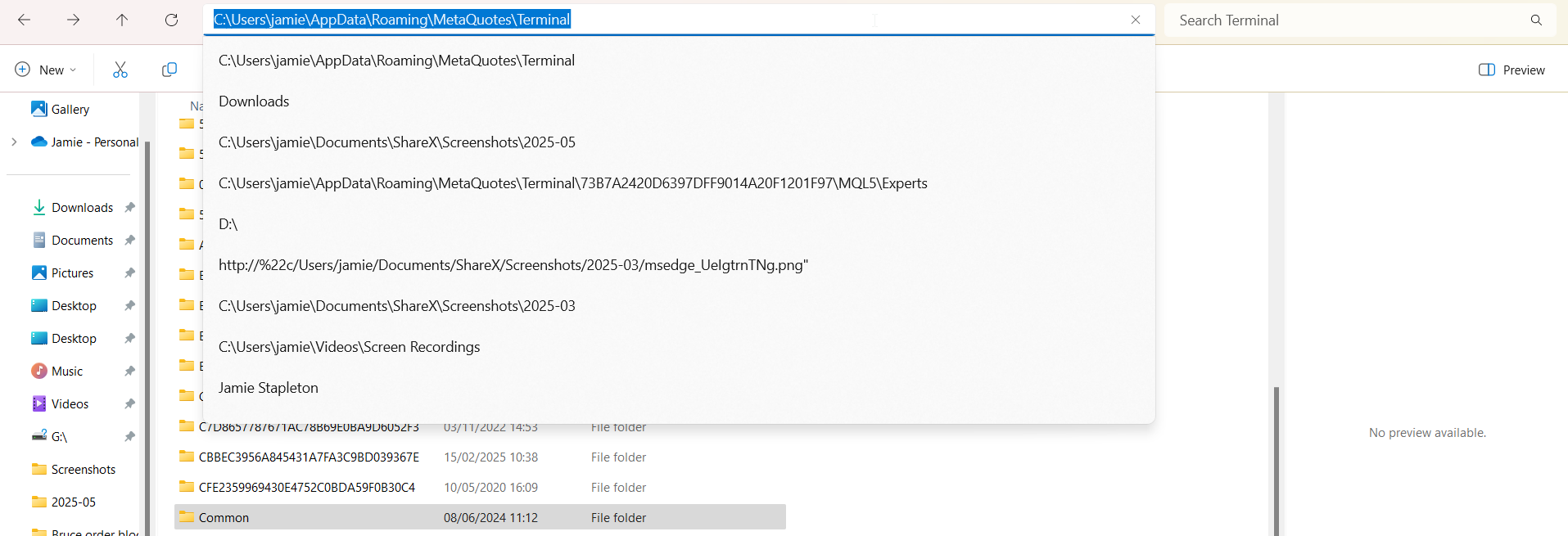Clear the address bar with the X
This screenshot has width=1568, height=536.
pos(1136,20)
